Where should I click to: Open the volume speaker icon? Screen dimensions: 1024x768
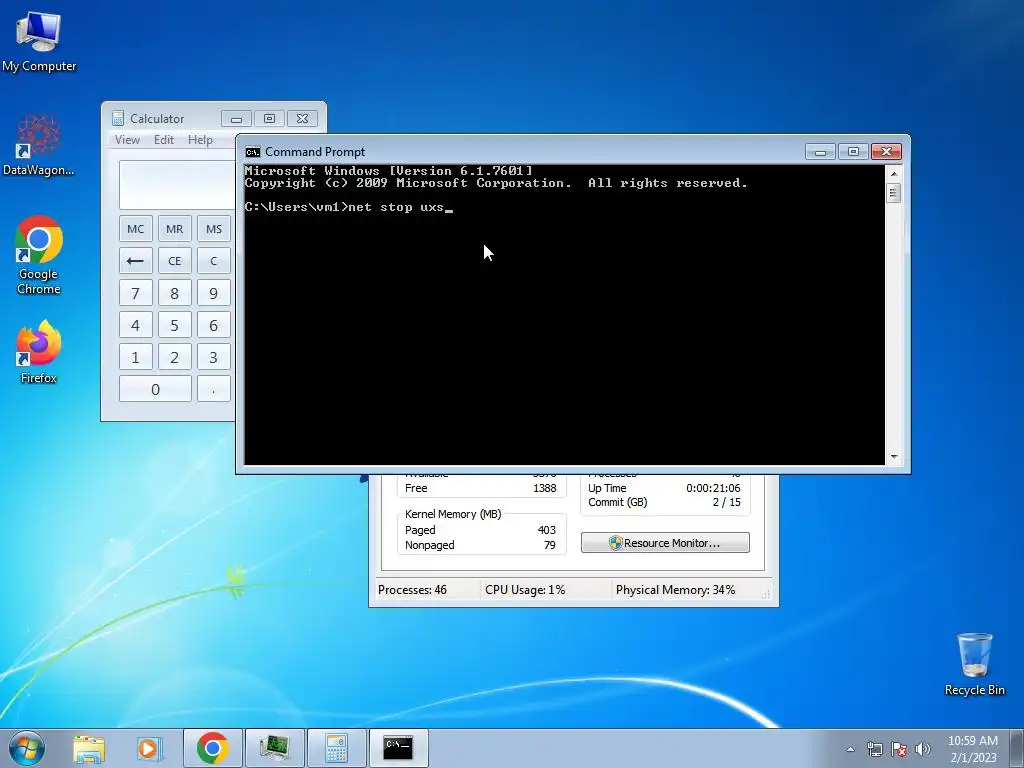coord(923,749)
